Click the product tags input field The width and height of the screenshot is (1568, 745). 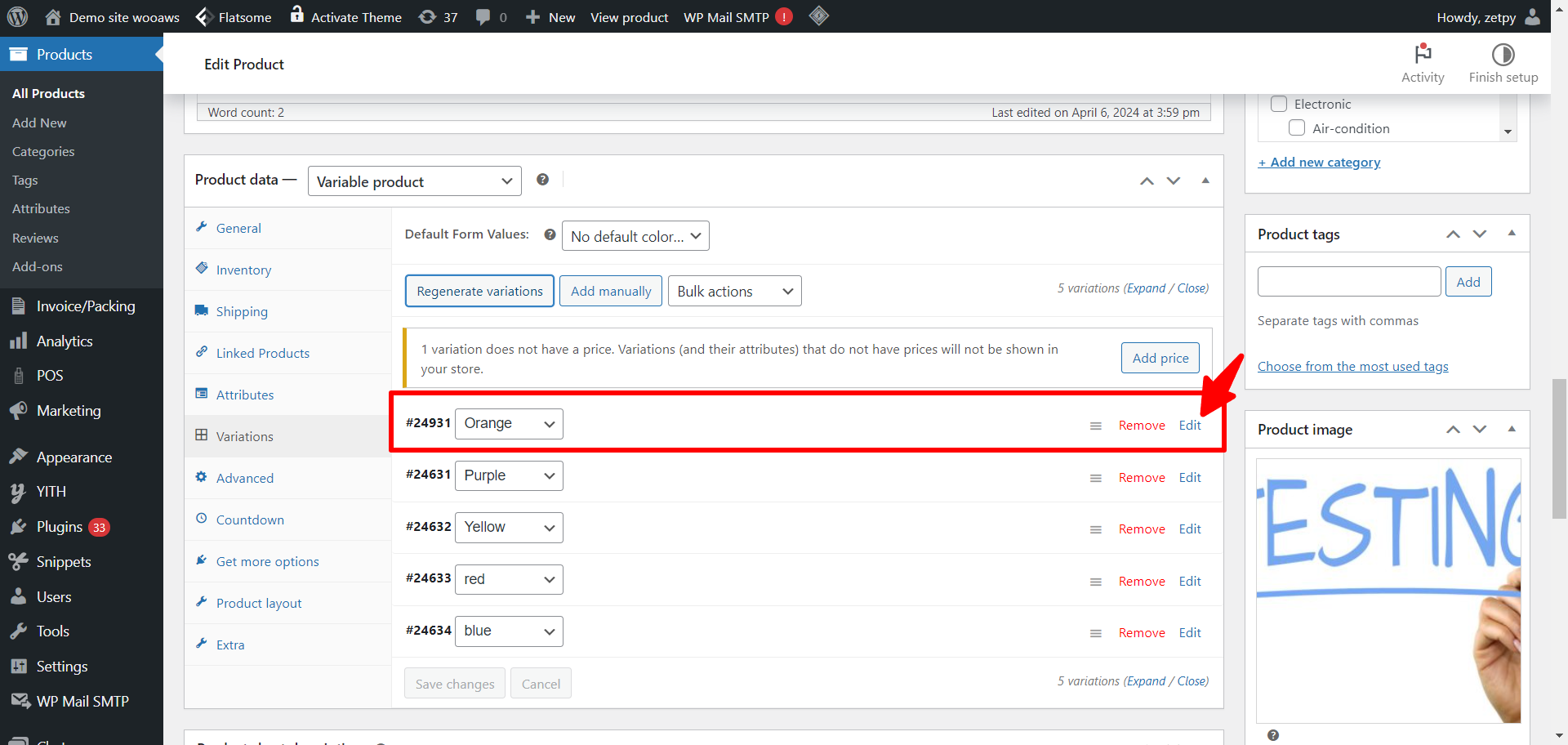1349,282
